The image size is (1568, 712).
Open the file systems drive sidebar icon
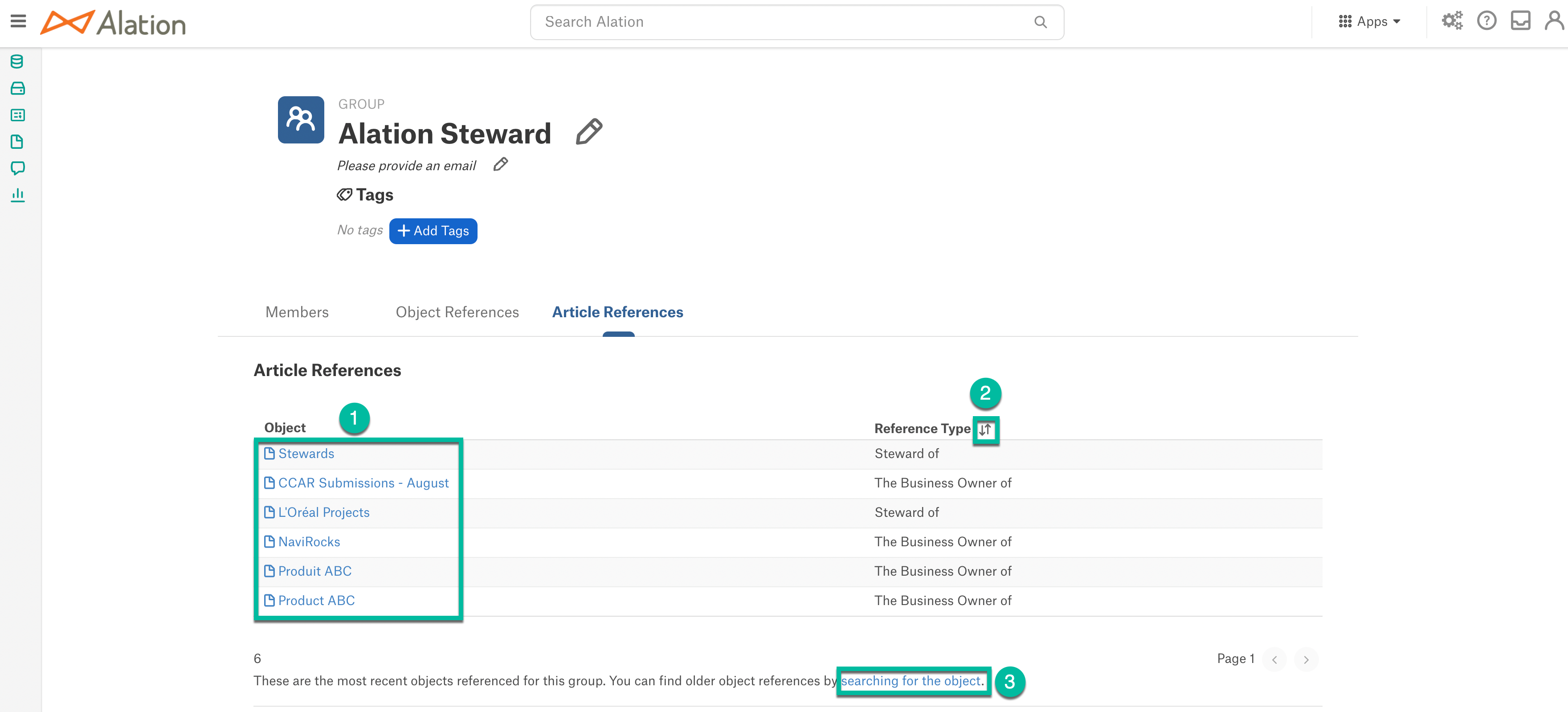[x=18, y=88]
